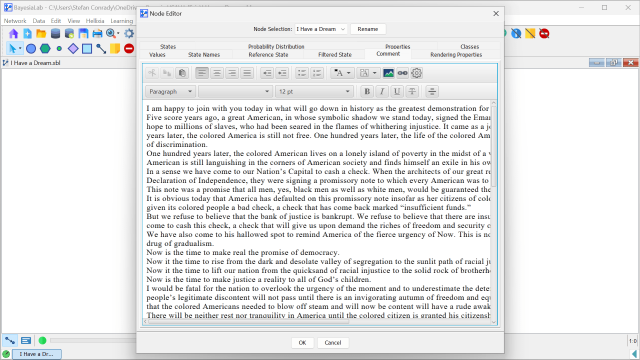The width and height of the screenshot is (640, 360).
Task: Insert bulleted list in comment
Action: coord(302,73)
